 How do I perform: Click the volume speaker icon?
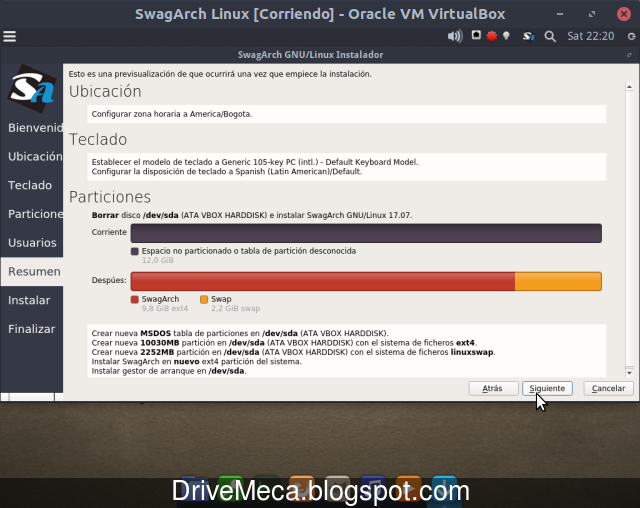pos(455,36)
